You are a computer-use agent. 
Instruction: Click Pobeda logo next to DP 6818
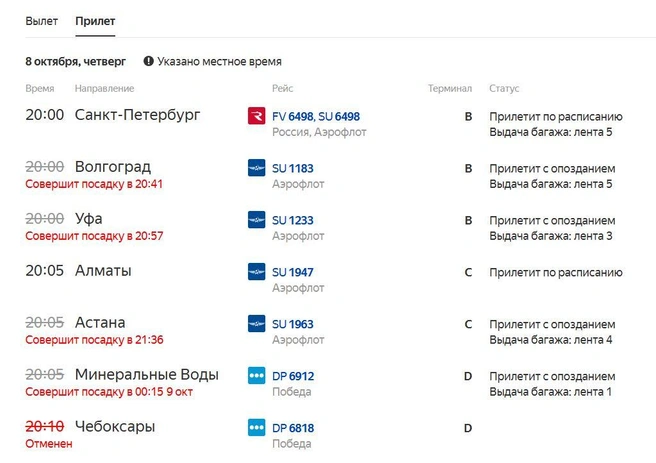tap(256, 427)
